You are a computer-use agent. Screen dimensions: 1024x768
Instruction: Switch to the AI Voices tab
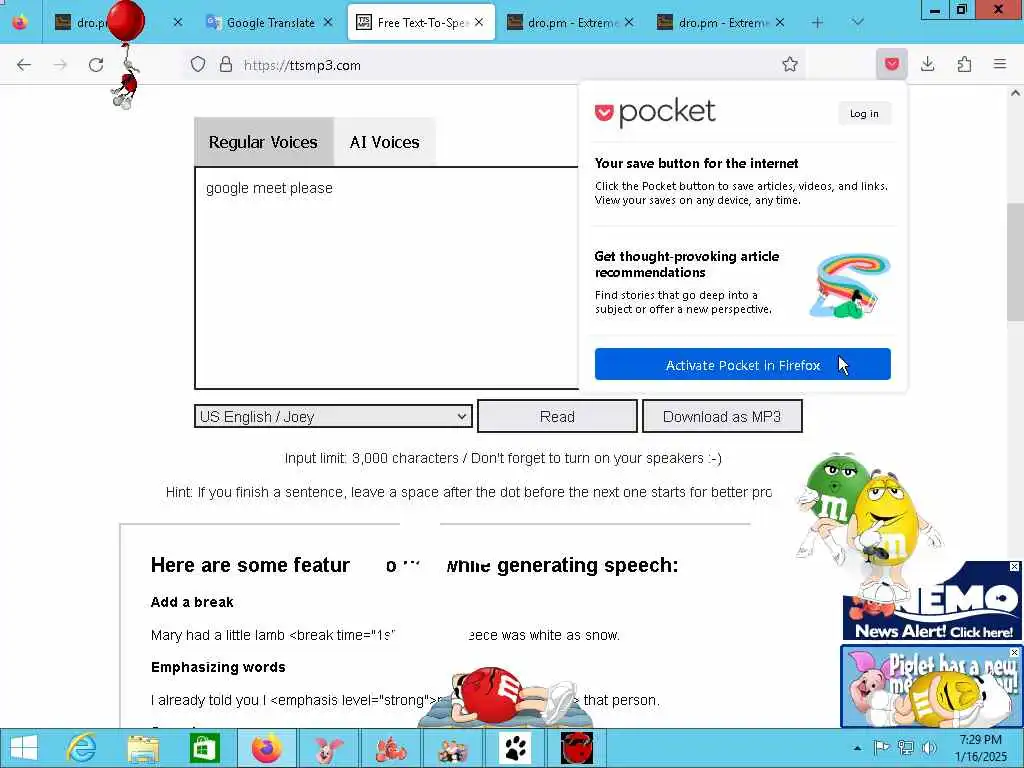[x=385, y=142]
